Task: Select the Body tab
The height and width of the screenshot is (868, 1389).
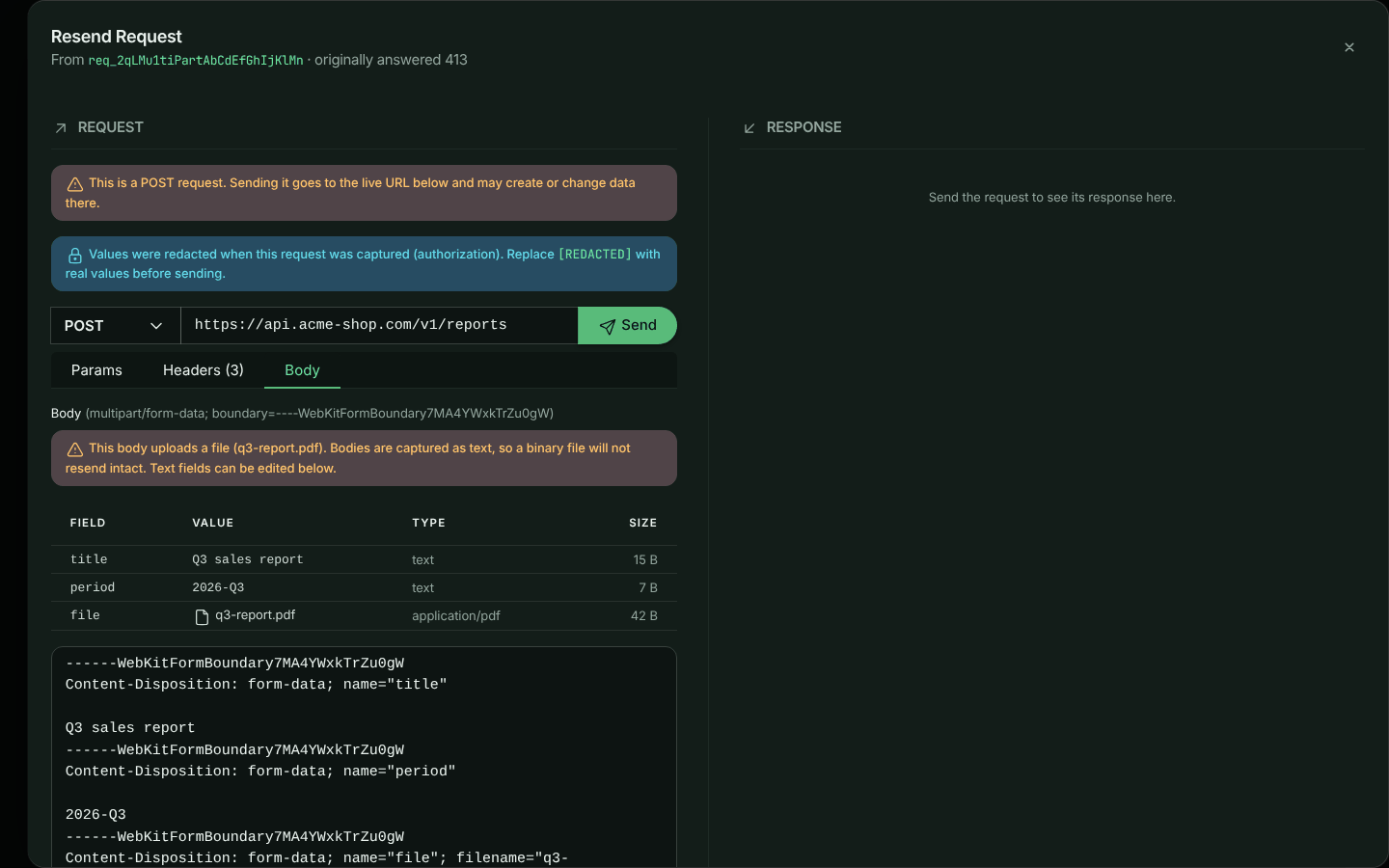Action: (302, 370)
